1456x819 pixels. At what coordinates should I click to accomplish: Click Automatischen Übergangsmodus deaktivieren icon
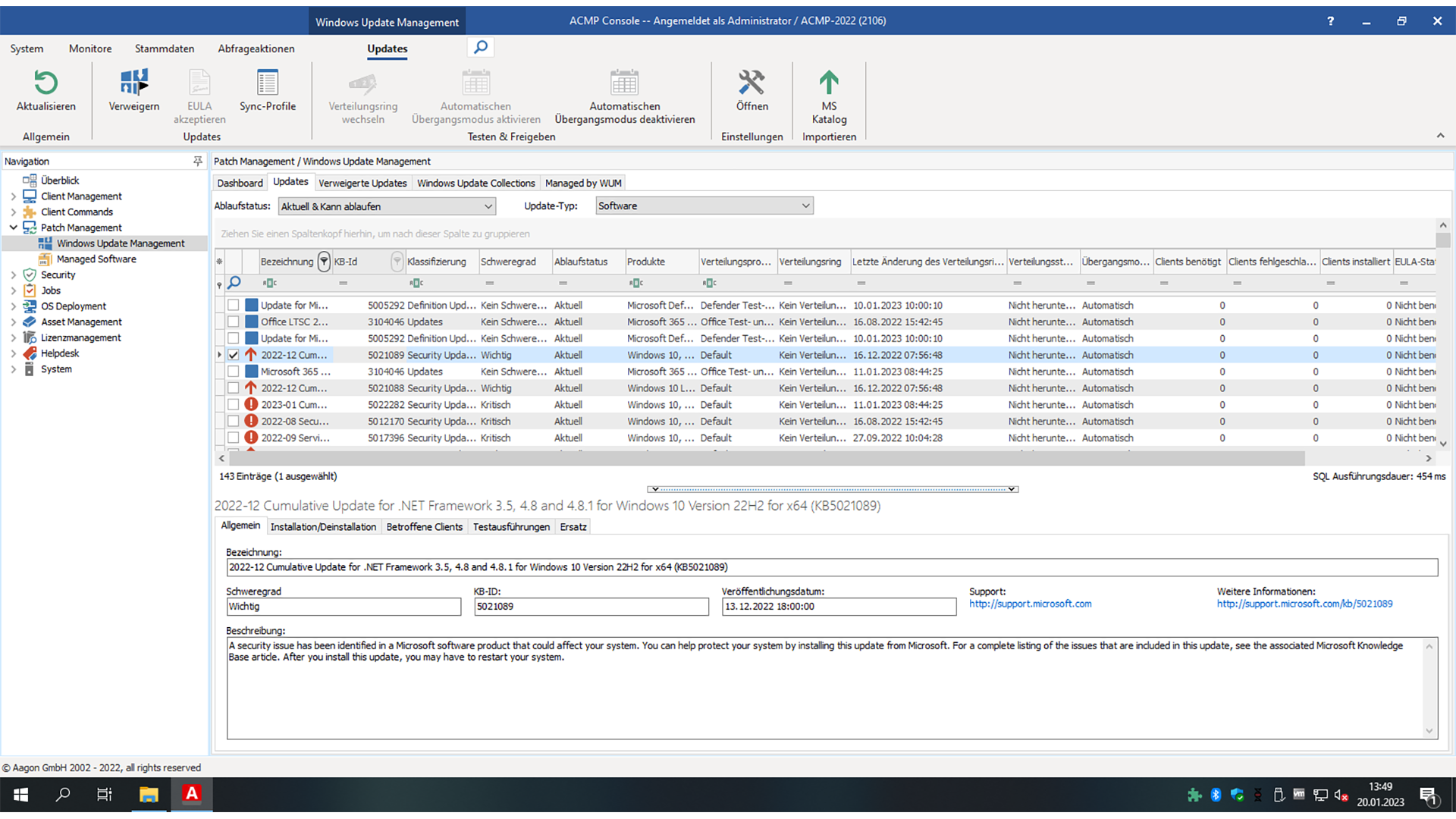point(624,82)
